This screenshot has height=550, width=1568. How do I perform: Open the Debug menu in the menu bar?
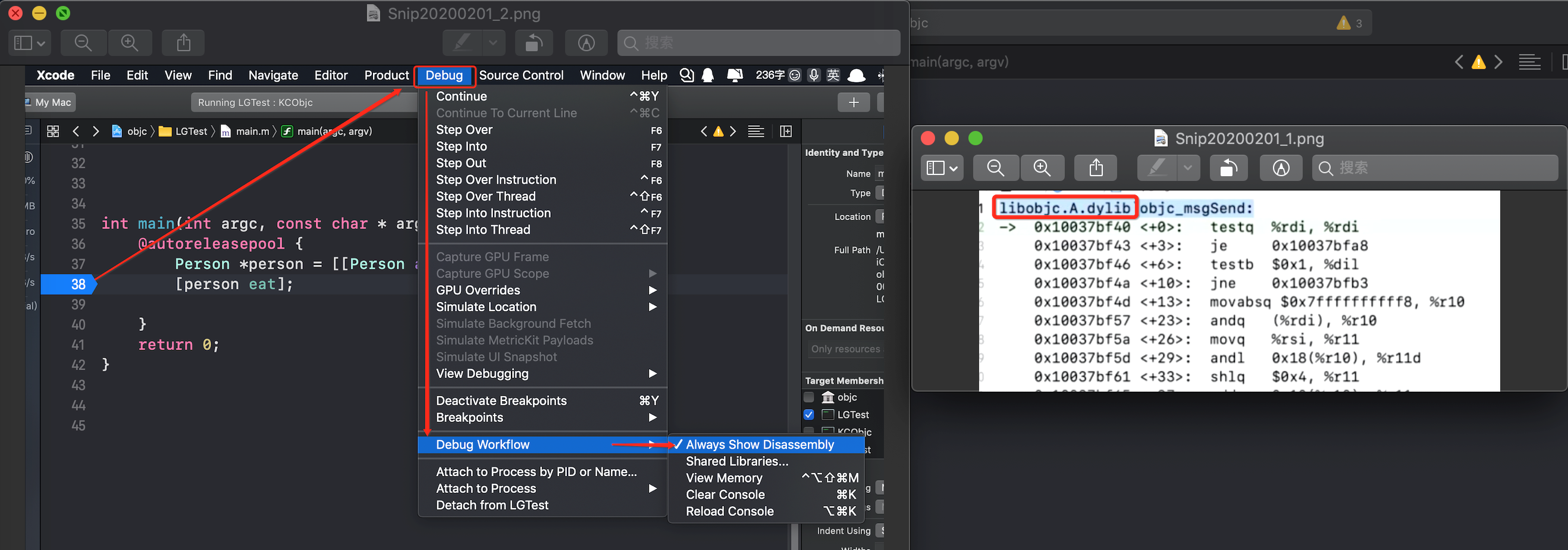point(444,76)
